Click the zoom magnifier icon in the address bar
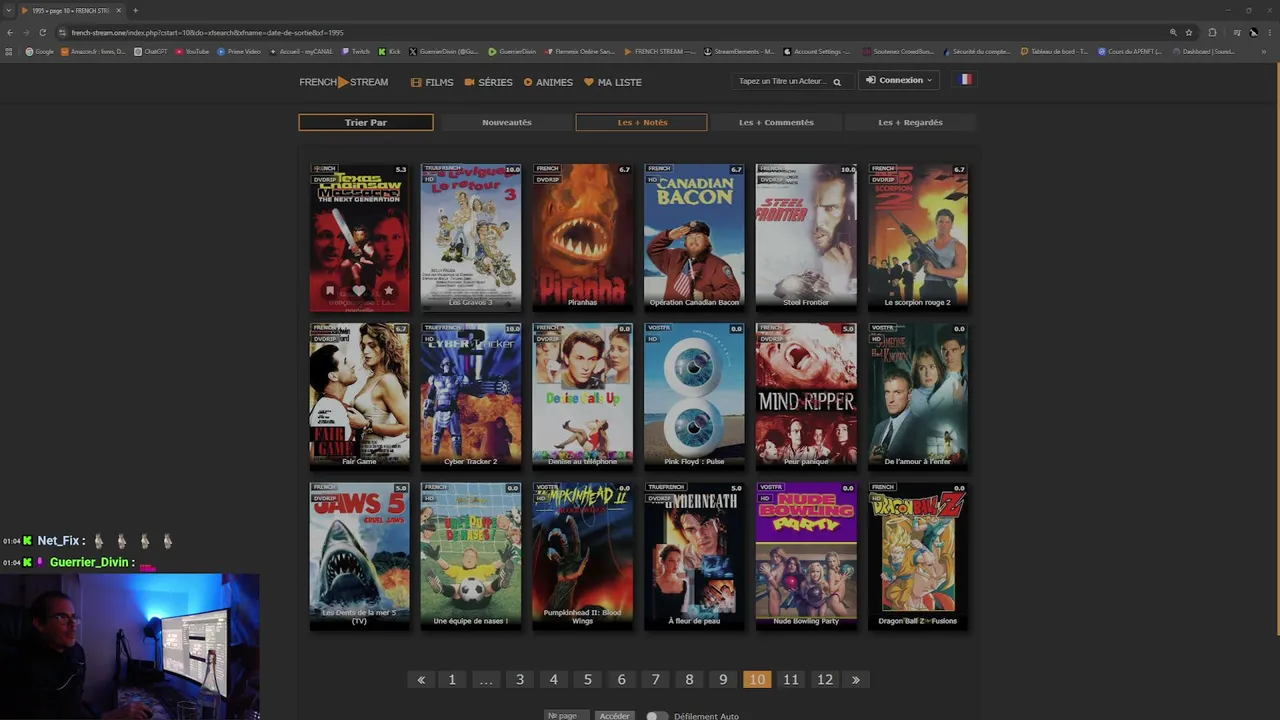This screenshot has width=1280, height=720. 1173,32
